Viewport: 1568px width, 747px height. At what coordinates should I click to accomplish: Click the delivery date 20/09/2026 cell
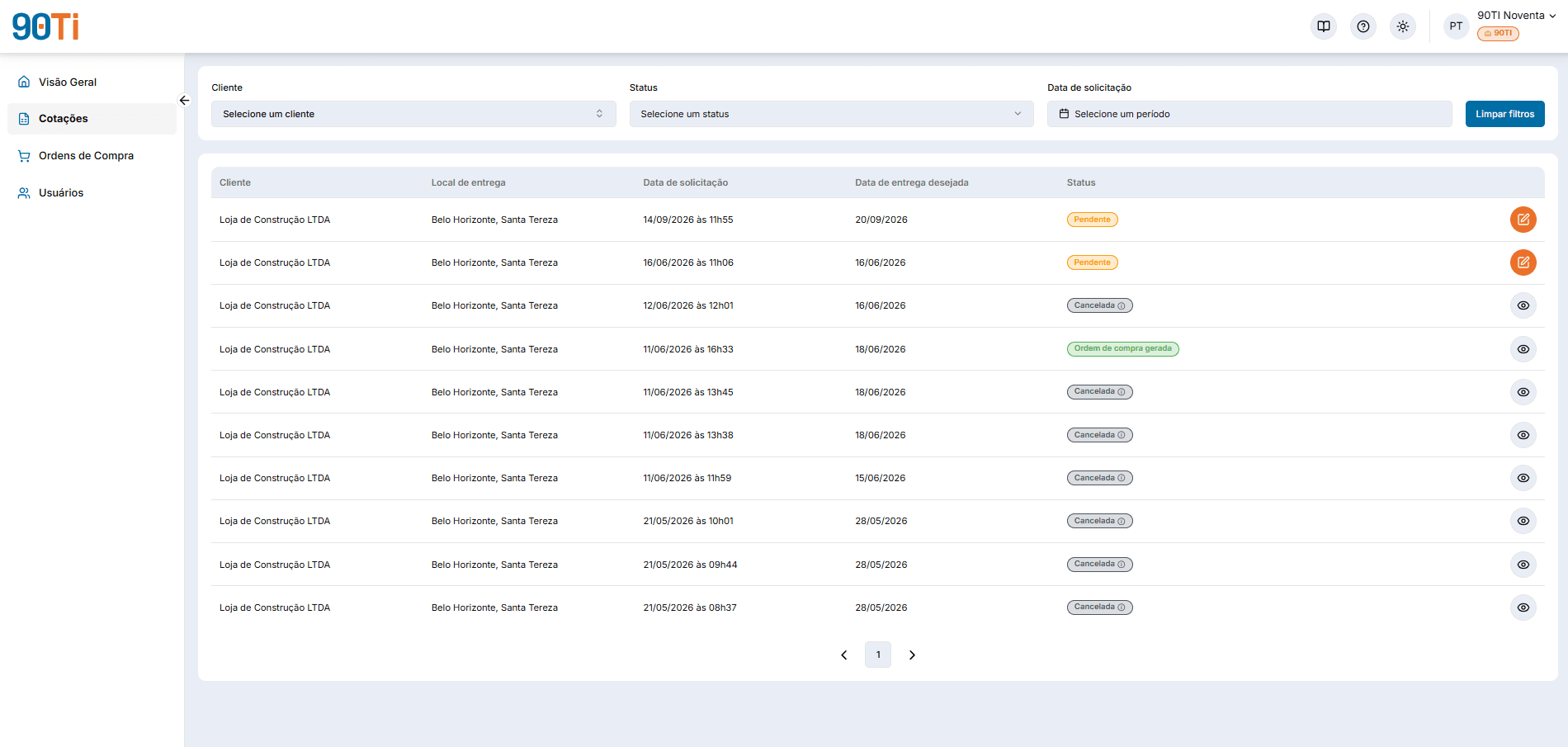[881, 220]
